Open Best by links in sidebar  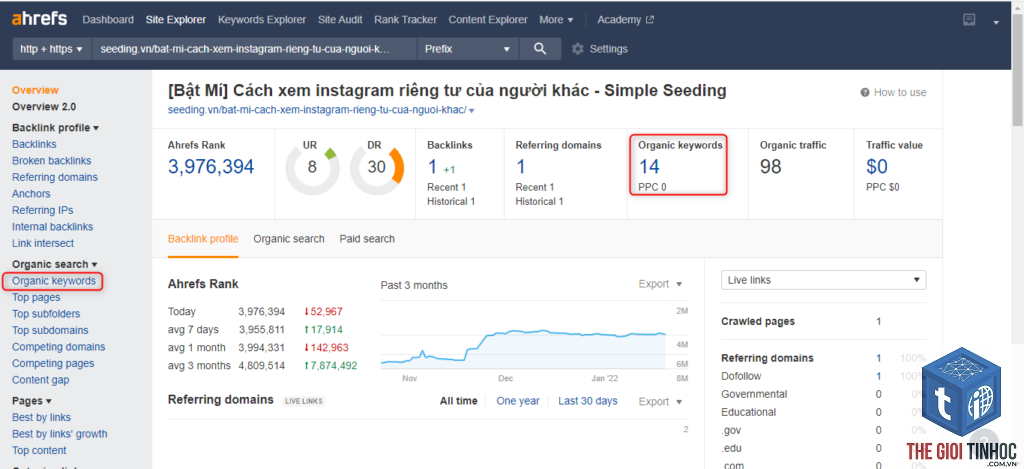pos(41,417)
